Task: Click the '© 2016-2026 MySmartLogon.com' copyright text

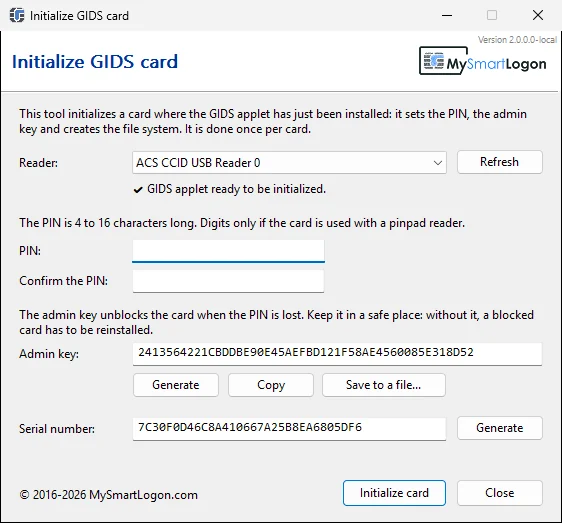Action: [x=108, y=495]
